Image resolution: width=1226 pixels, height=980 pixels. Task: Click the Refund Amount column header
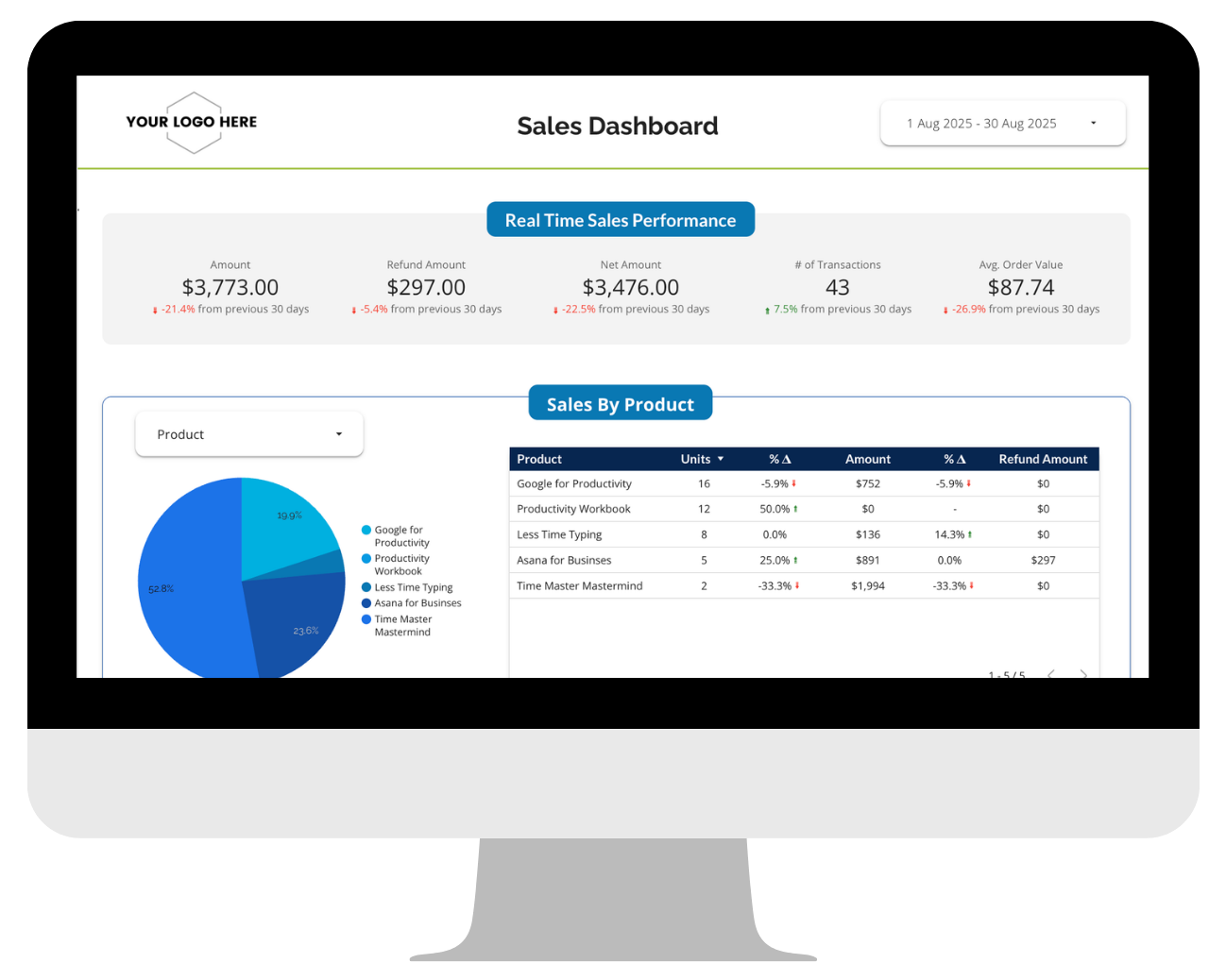pos(1043,459)
